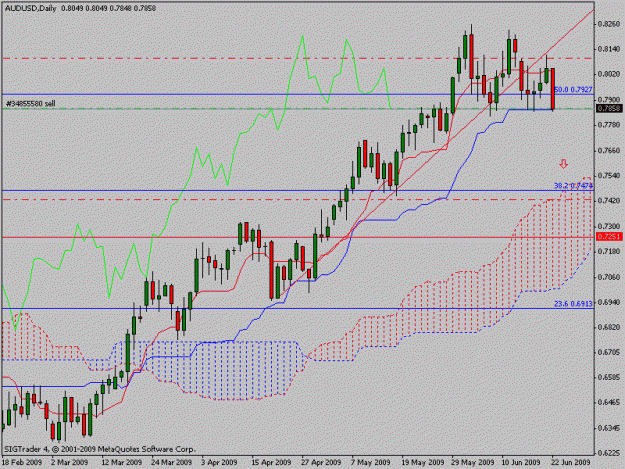Click the 0.7540 price axis label
Screen dimensions: 625x469
pyautogui.click(x=609, y=176)
